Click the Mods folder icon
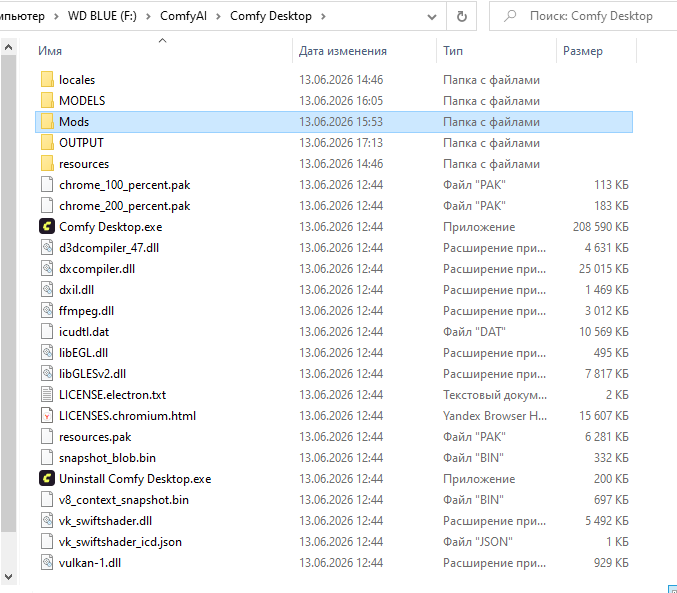Viewport: 677px width, 593px height. [x=47, y=121]
